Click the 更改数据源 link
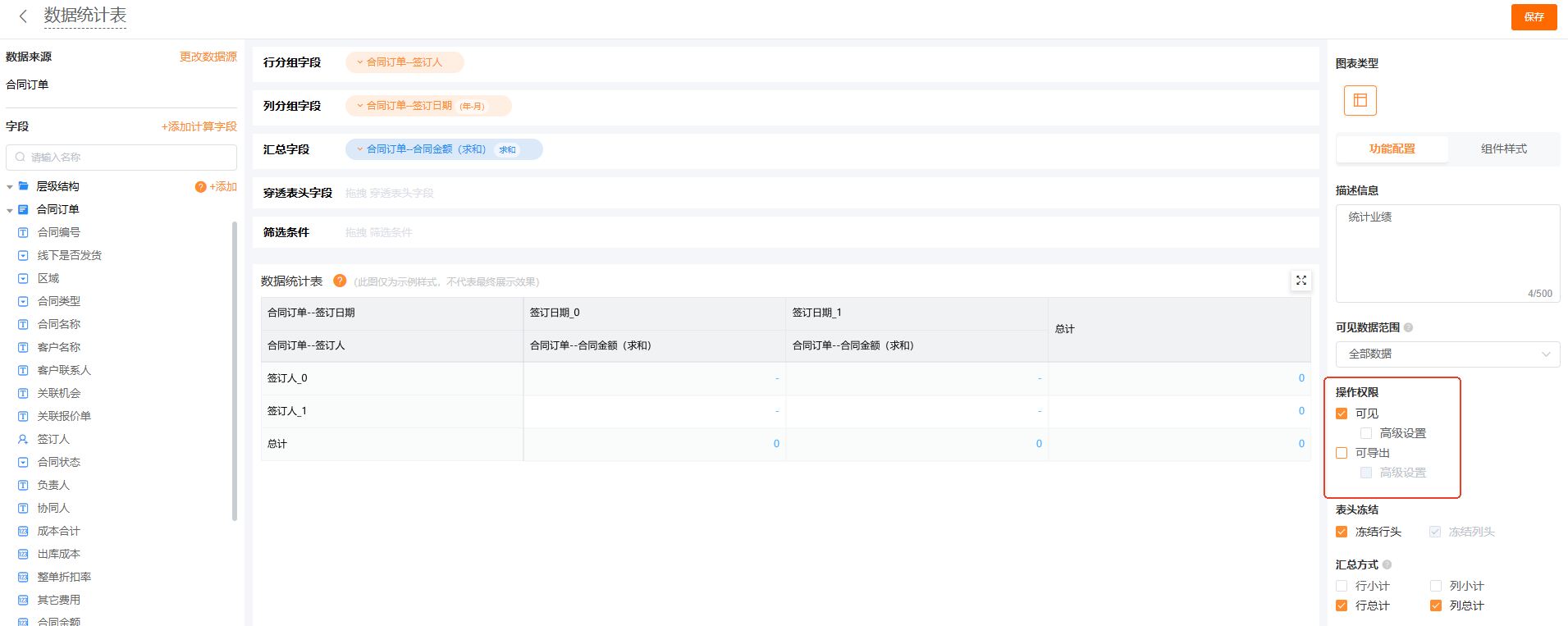This screenshot has height=626, width=1568. tap(208, 57)
